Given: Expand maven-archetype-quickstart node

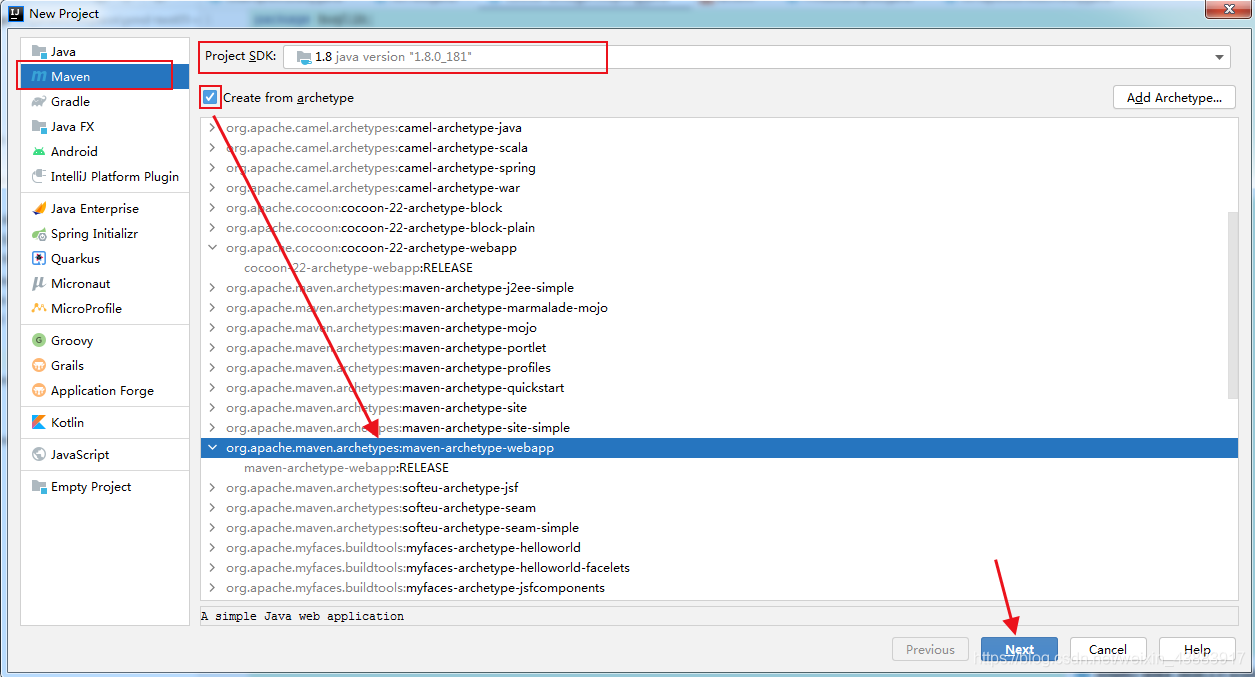Looking at the screenshot, I should [212, 387].
